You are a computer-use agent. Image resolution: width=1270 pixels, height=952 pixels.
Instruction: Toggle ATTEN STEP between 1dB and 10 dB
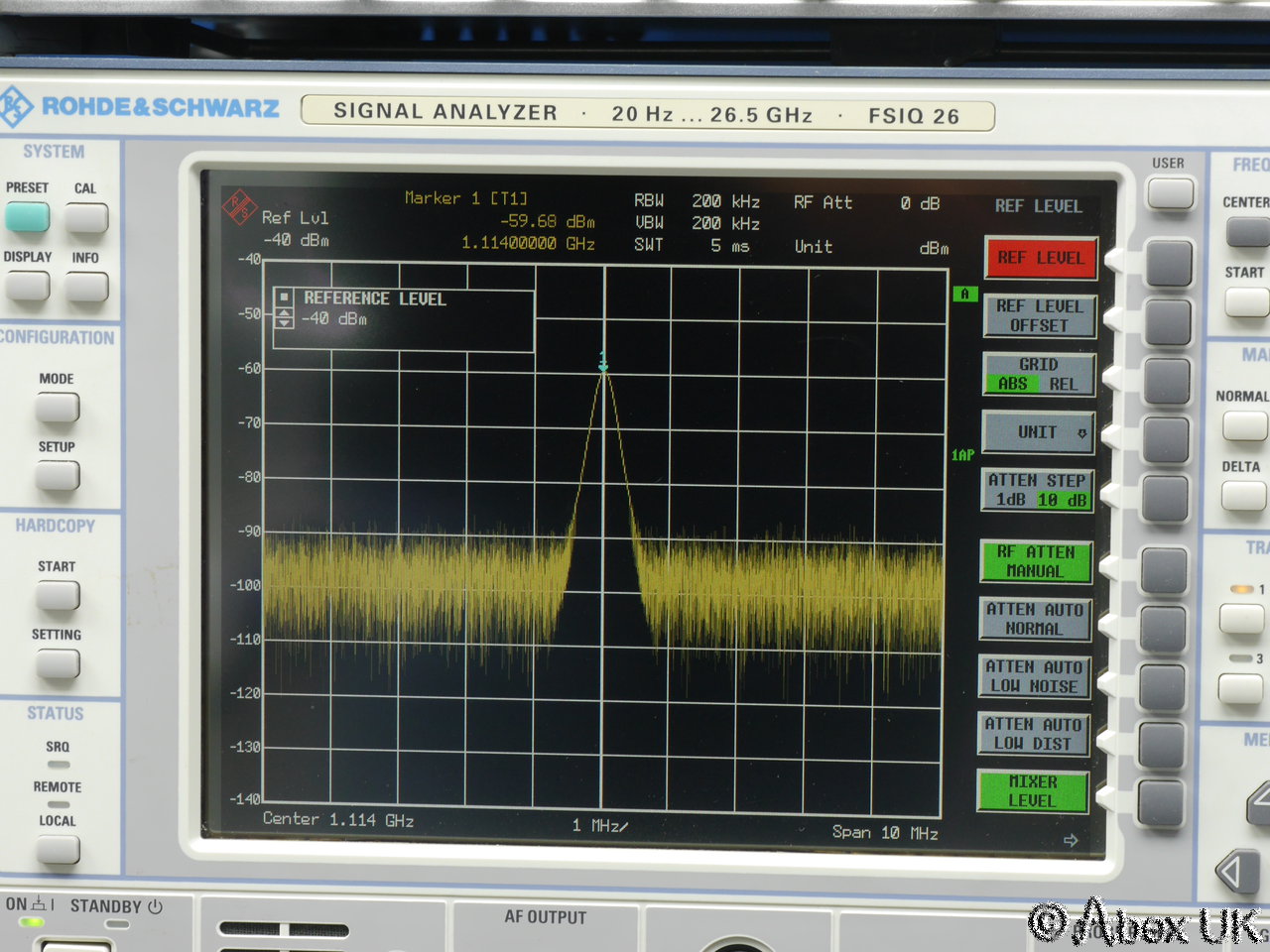click(1038, 490)
